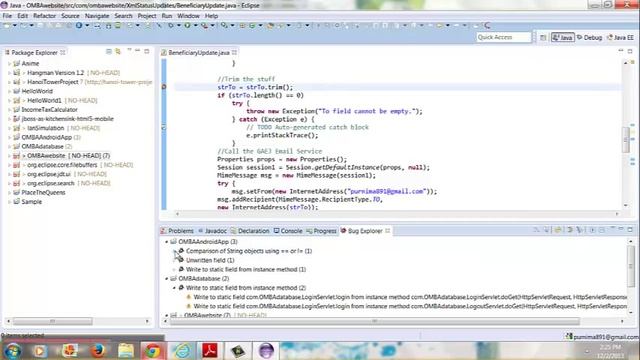
Task: Open the Project menu
Action: pyautogui.click(x=147, y=16)
